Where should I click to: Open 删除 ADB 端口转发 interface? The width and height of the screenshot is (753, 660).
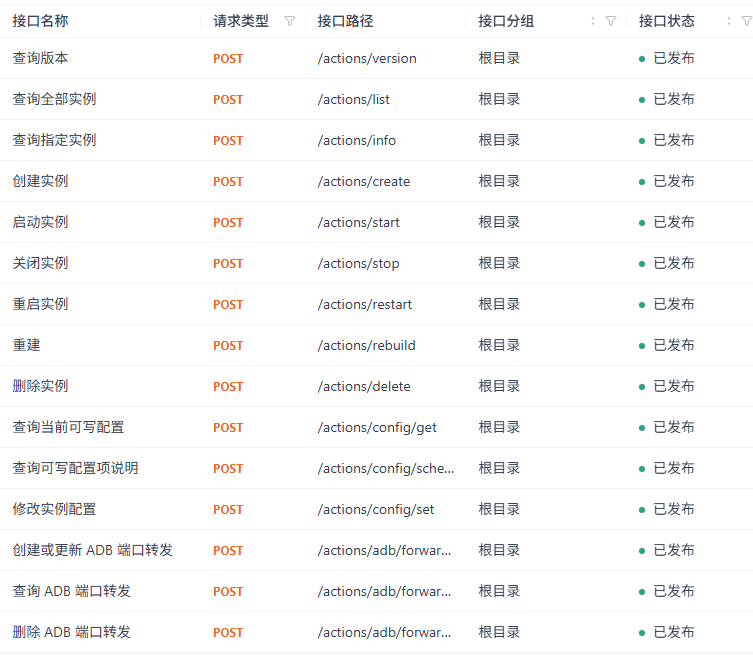coord(72,632)
